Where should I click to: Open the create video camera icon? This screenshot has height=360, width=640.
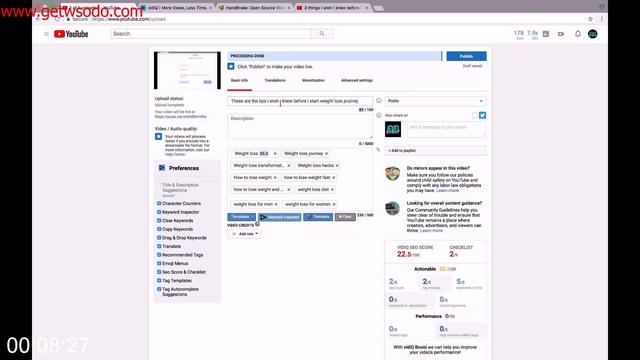[561, 34]
